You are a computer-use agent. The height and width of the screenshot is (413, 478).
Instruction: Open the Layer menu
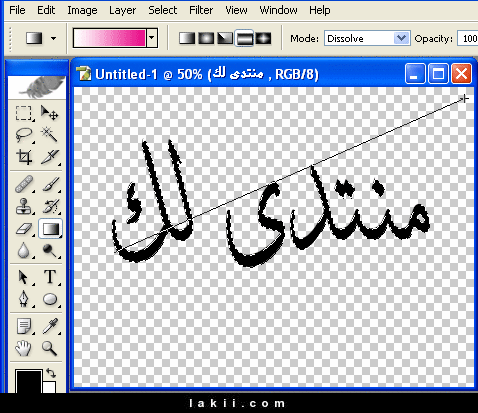pyautogui.click(x=122, y=10)
